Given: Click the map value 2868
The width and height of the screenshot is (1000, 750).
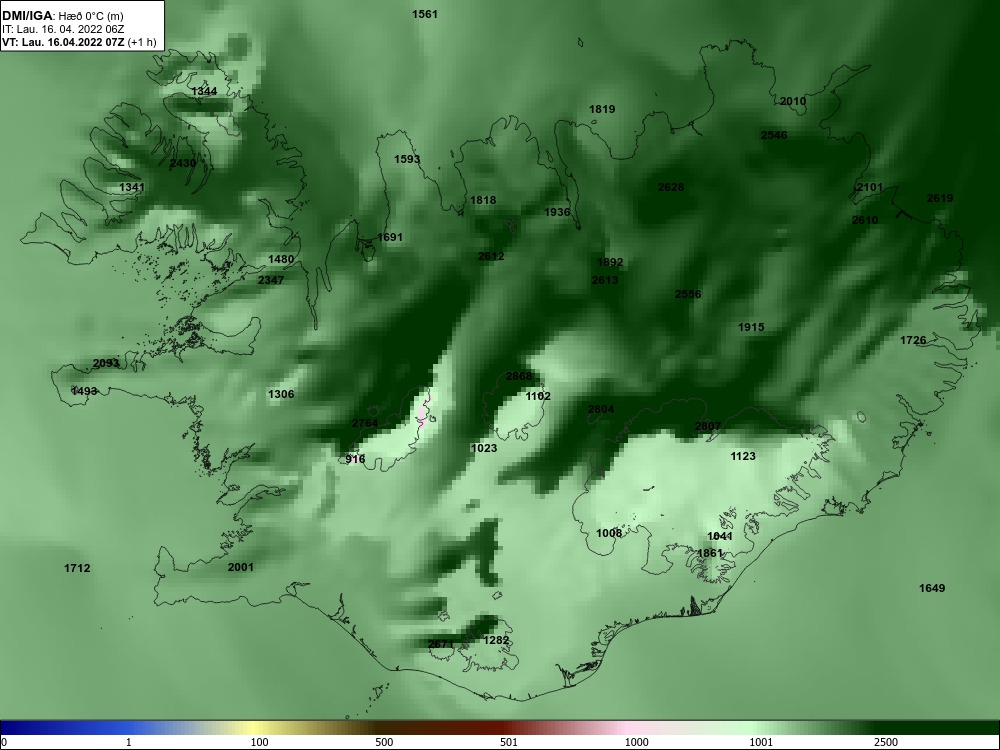Looking at the screenshot, I should coord(518,376).
